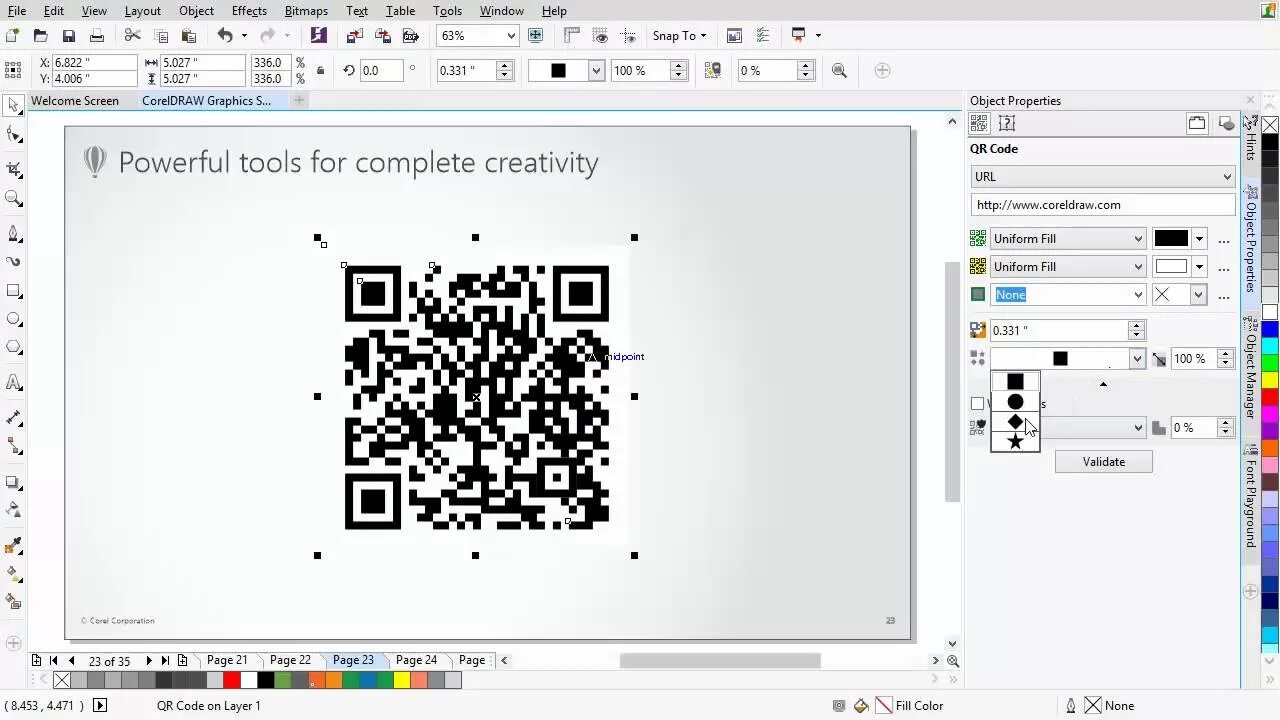Open the Window menu
This screenshot has height=720, width=1280.
pyautogui.click(x=501, y=10)
